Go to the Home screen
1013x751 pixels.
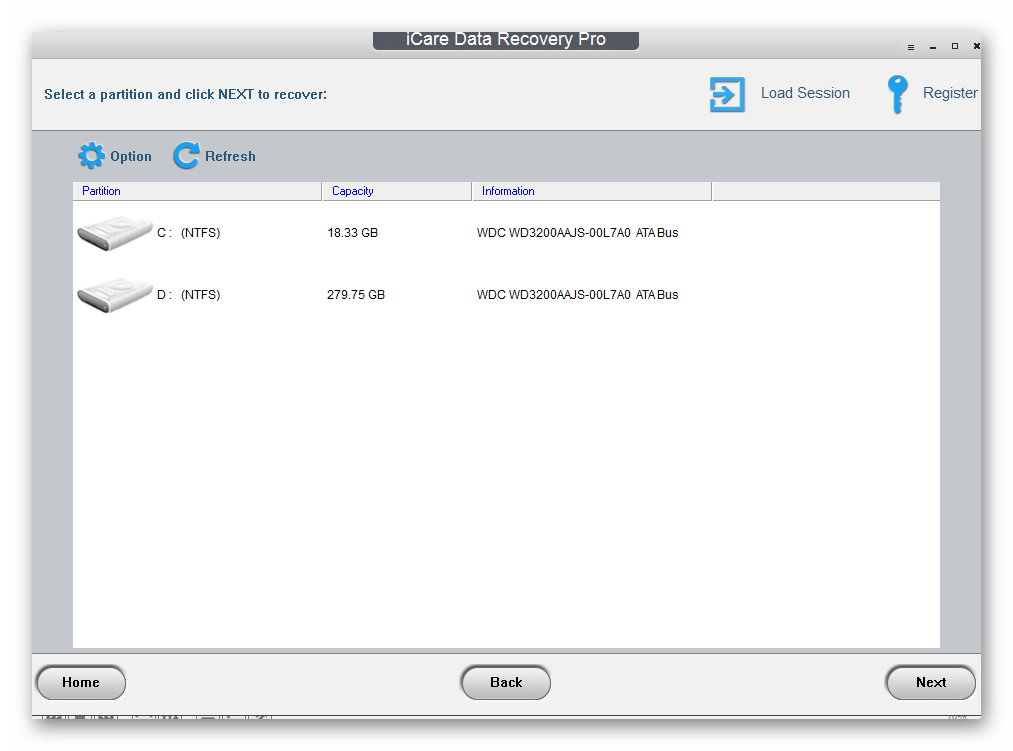pyautogui.click(x=81, y=682)
